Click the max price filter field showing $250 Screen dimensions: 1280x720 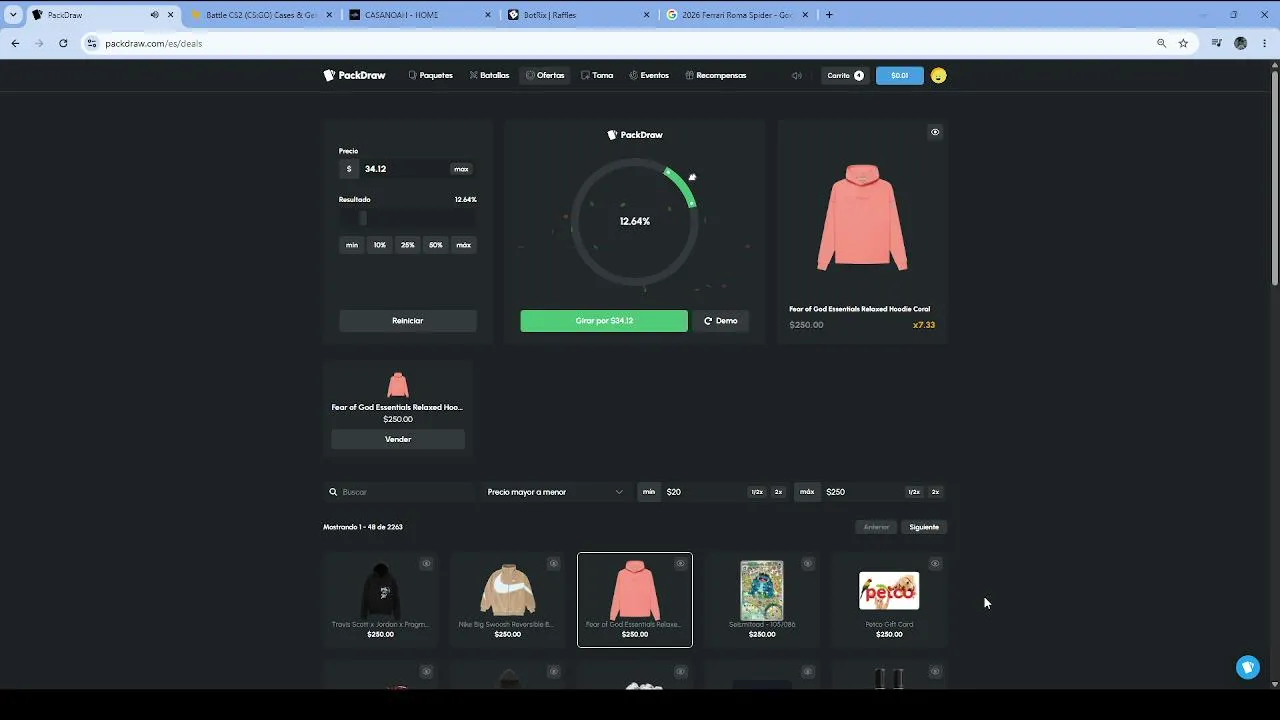click(x=864, y=492)
